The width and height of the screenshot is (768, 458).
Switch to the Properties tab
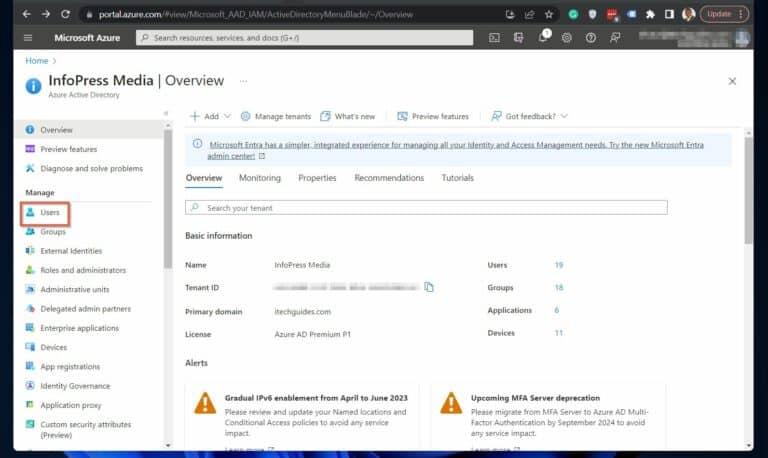pos(317,178)
